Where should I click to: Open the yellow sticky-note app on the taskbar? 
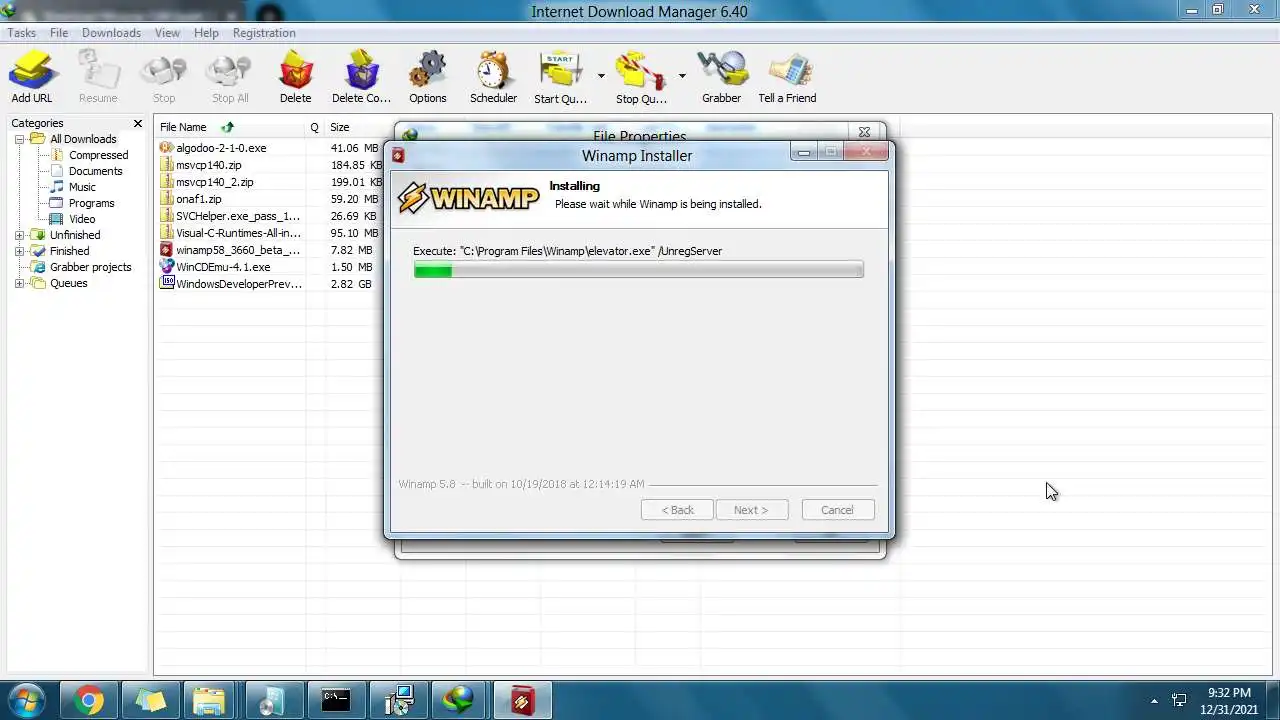pos(150,700)
